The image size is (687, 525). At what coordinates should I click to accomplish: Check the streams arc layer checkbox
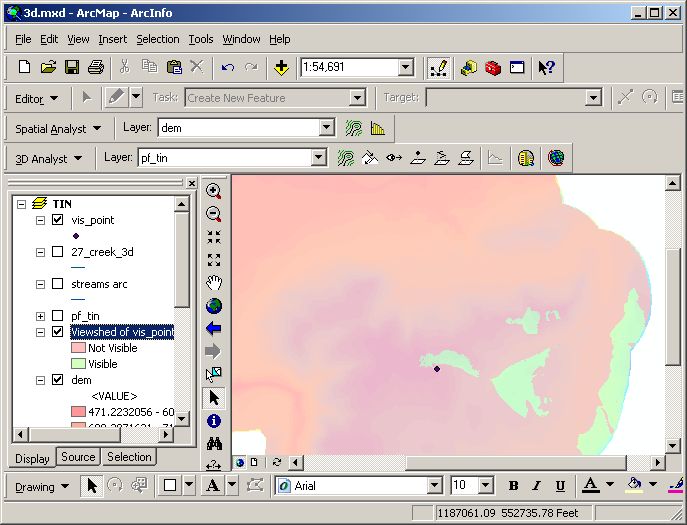tap(57, 284)
